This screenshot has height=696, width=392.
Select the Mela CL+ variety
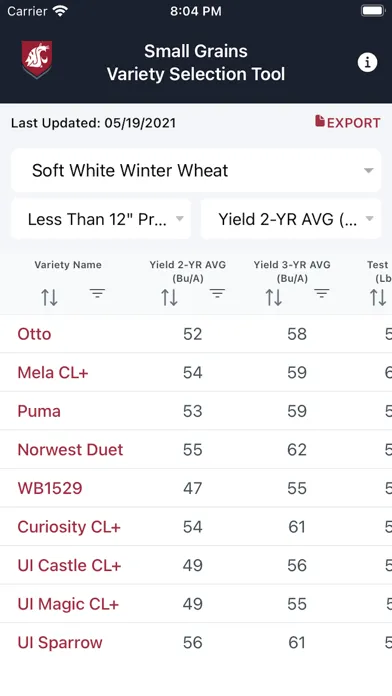pos(53,372)
